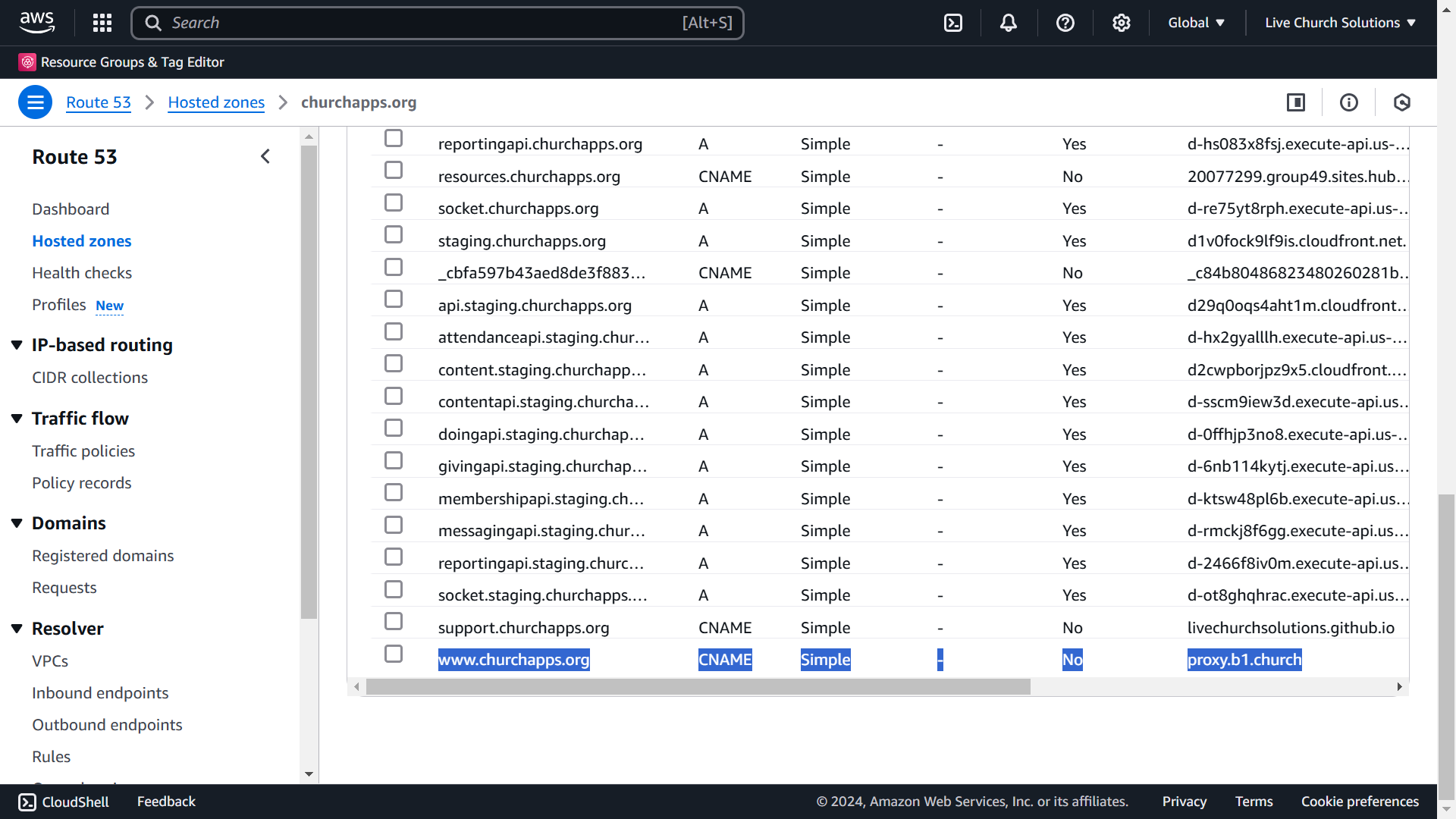Open the notifications bell
1456x819 pixels.
(x=1008, y=23)
